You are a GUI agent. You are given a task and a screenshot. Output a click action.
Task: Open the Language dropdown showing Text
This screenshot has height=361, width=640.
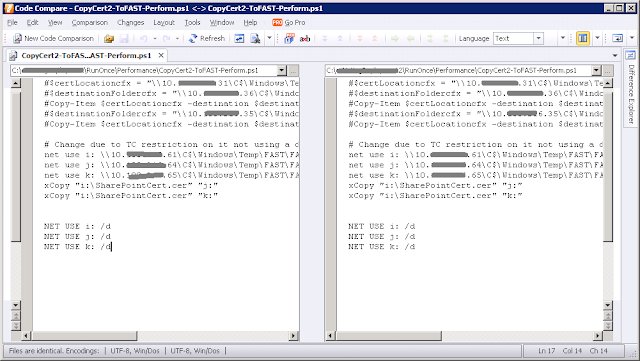coord(518,38)
